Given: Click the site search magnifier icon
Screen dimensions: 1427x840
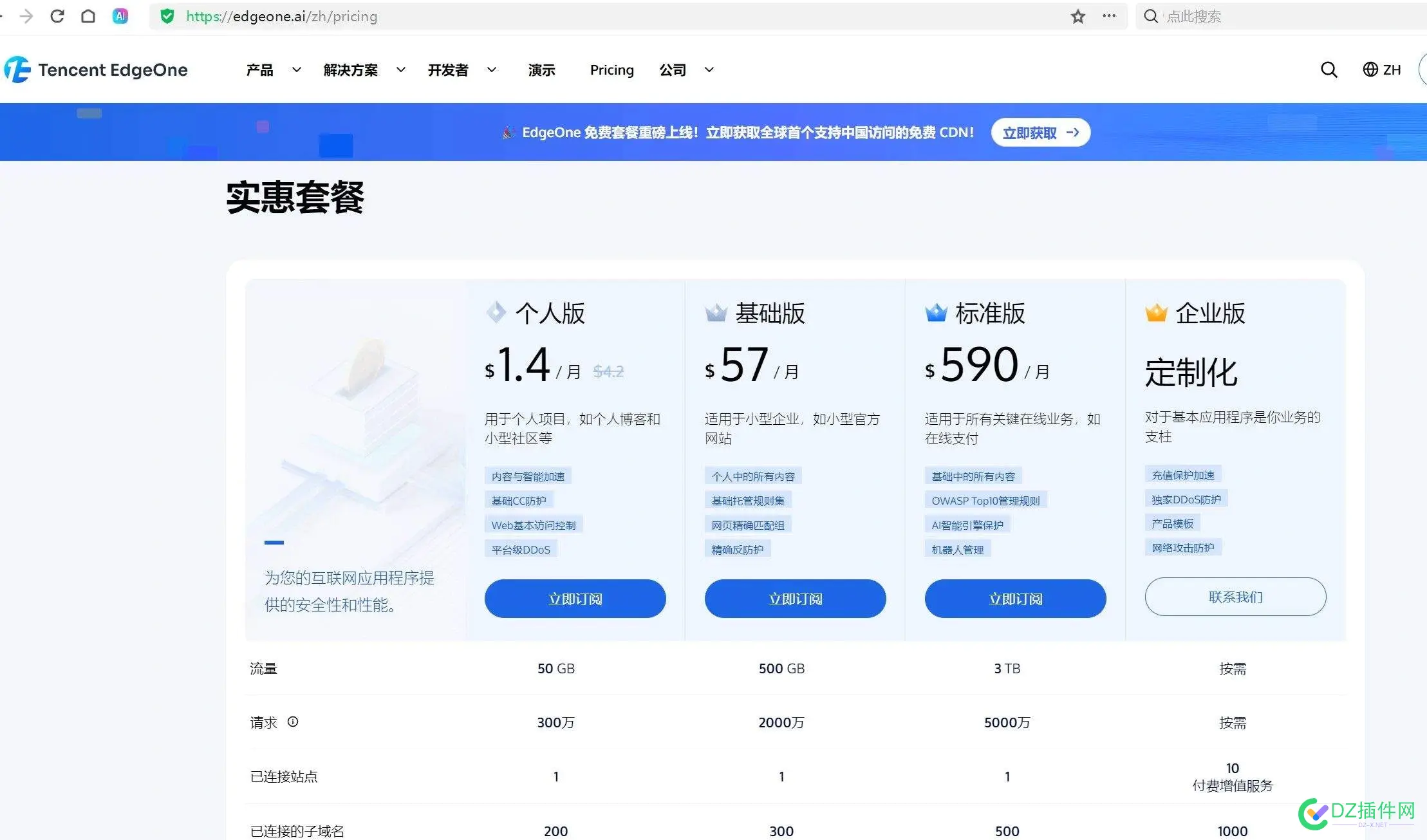Looking at the screenshot, I should coord(1329,70).
